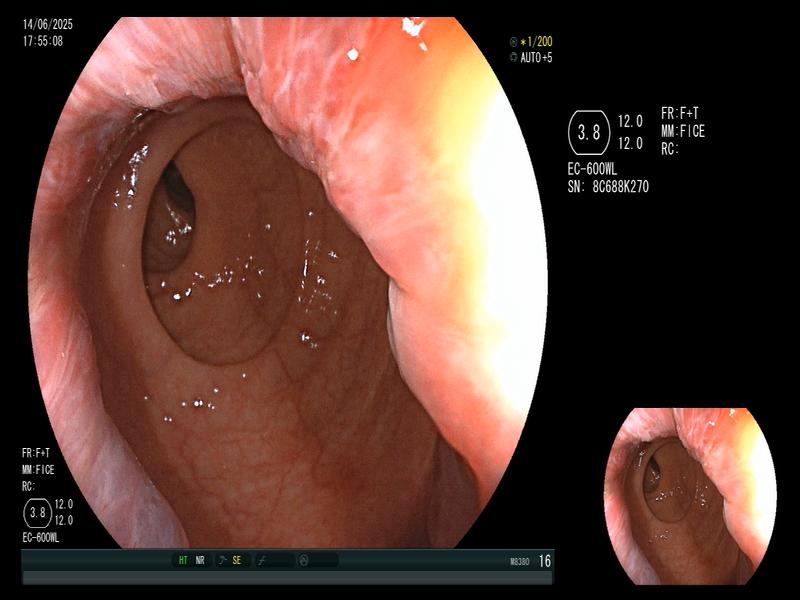Click the circular icon right of the f icon

(x=303, y=561)
